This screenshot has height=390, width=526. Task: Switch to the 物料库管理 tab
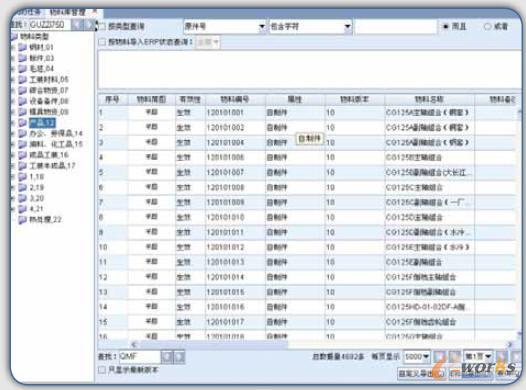(68, 12)
